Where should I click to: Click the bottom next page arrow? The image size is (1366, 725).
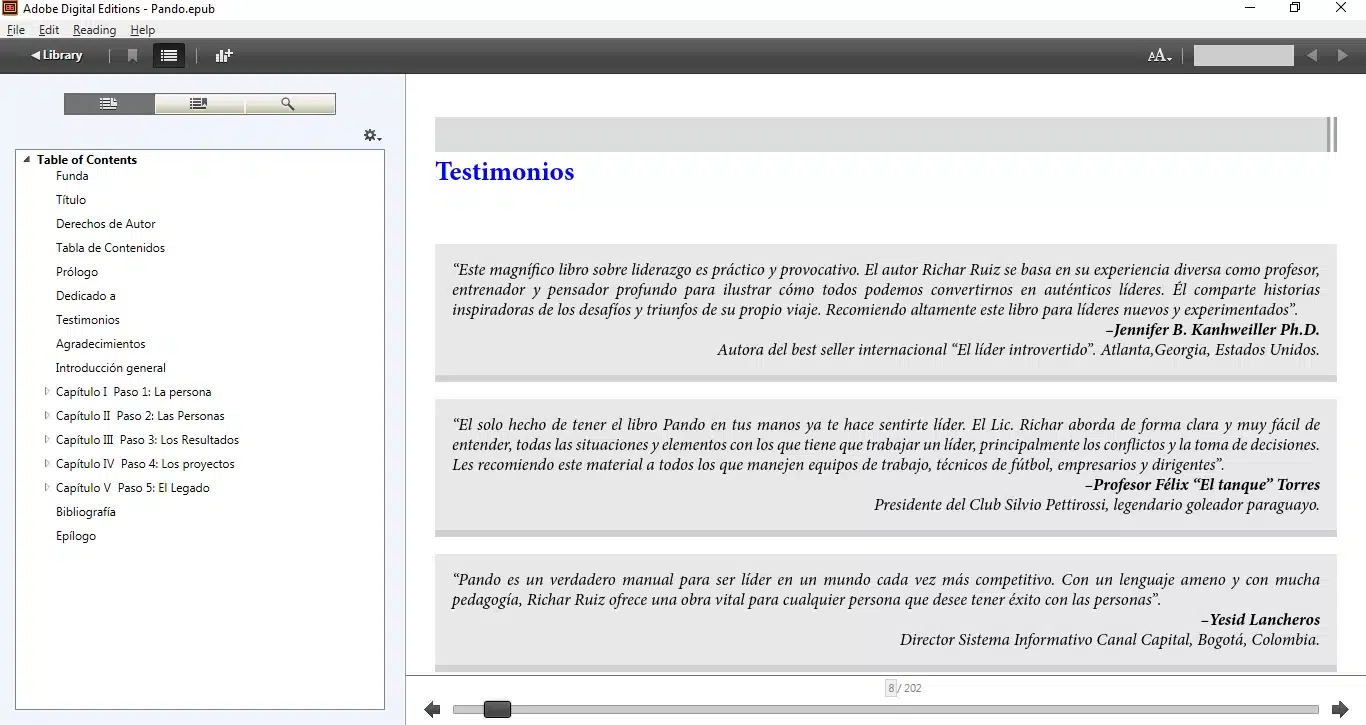coord(1340,710)
